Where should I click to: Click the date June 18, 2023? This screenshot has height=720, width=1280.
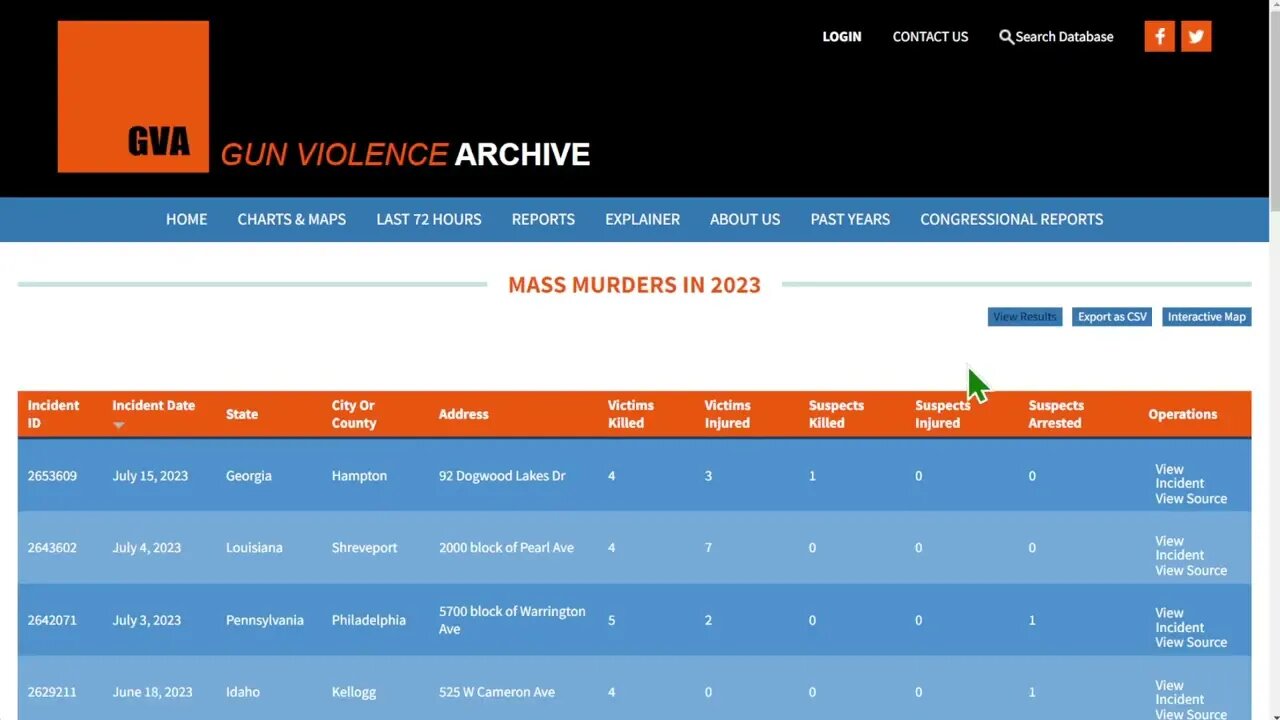[151, 692]
